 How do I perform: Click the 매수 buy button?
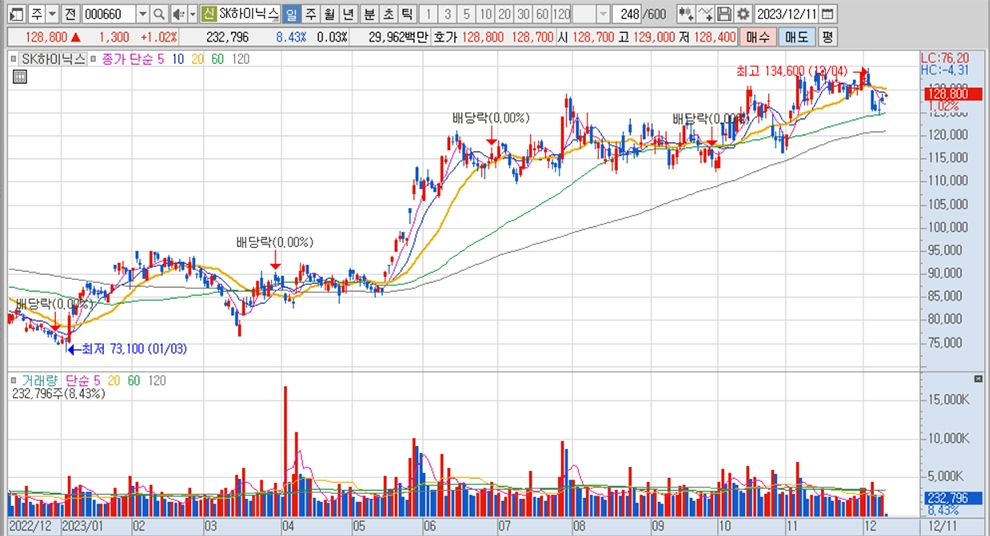(757, 37)
